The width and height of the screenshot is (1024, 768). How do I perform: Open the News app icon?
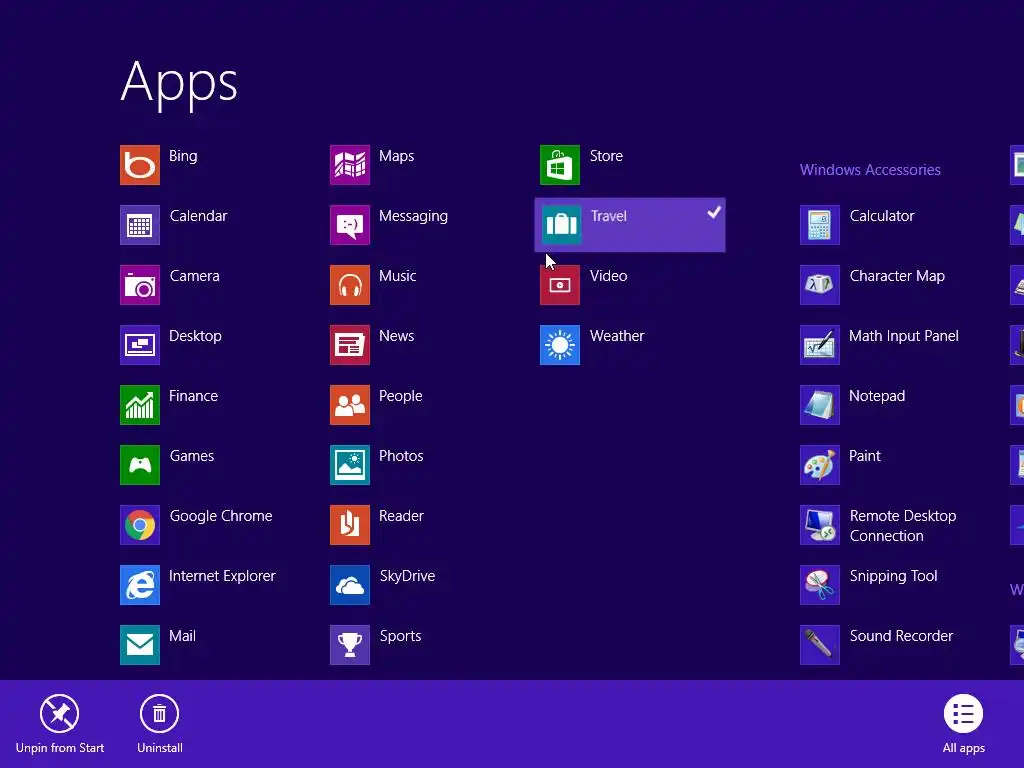click(350, 345)
